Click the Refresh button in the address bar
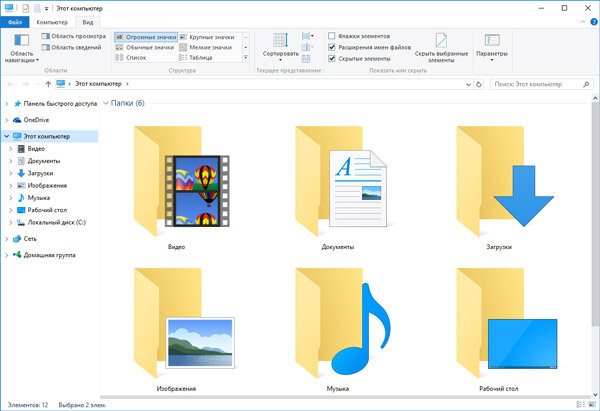600x411 pixels. point(479,84)
